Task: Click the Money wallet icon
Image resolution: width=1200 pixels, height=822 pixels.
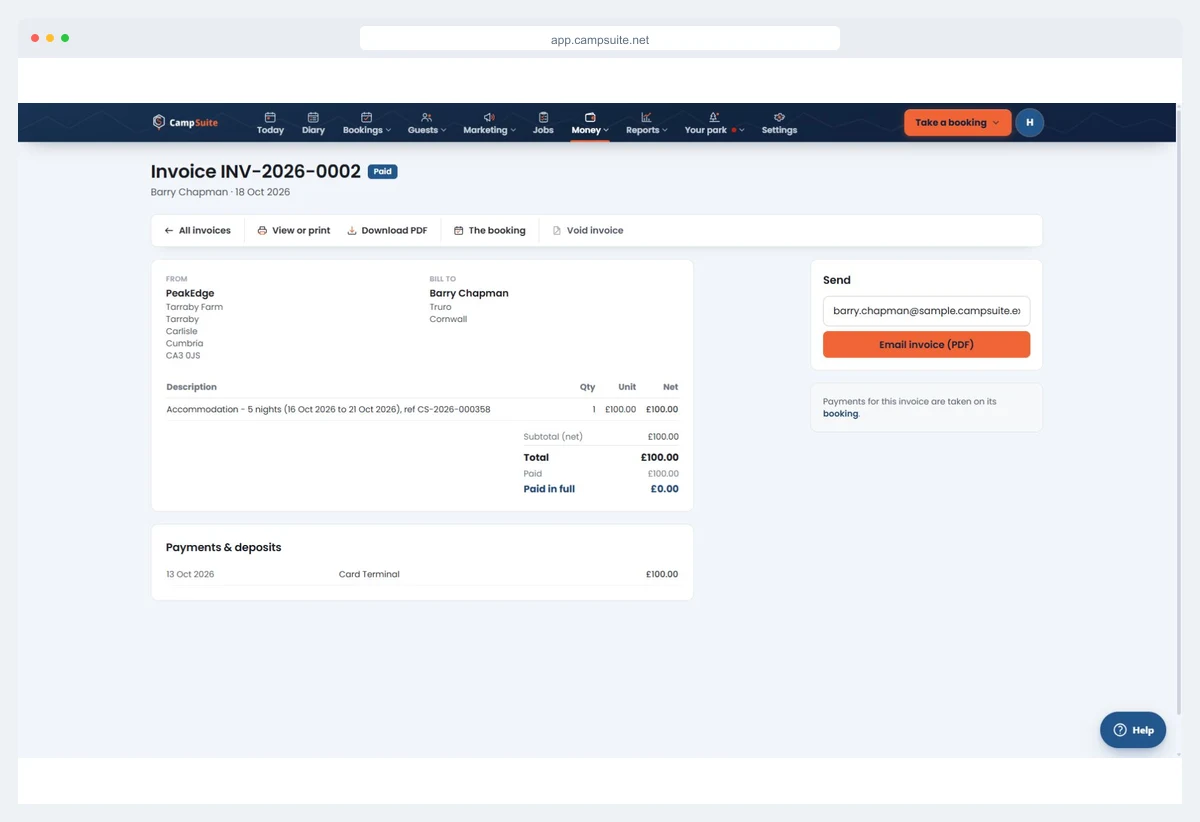Action: pos(590,117)
